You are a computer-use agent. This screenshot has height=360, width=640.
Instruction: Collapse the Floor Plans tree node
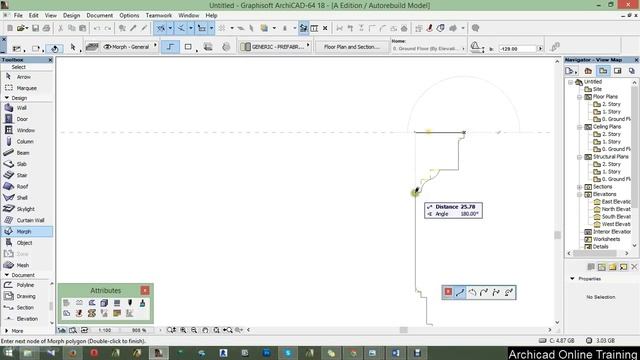tap(580, 97)
